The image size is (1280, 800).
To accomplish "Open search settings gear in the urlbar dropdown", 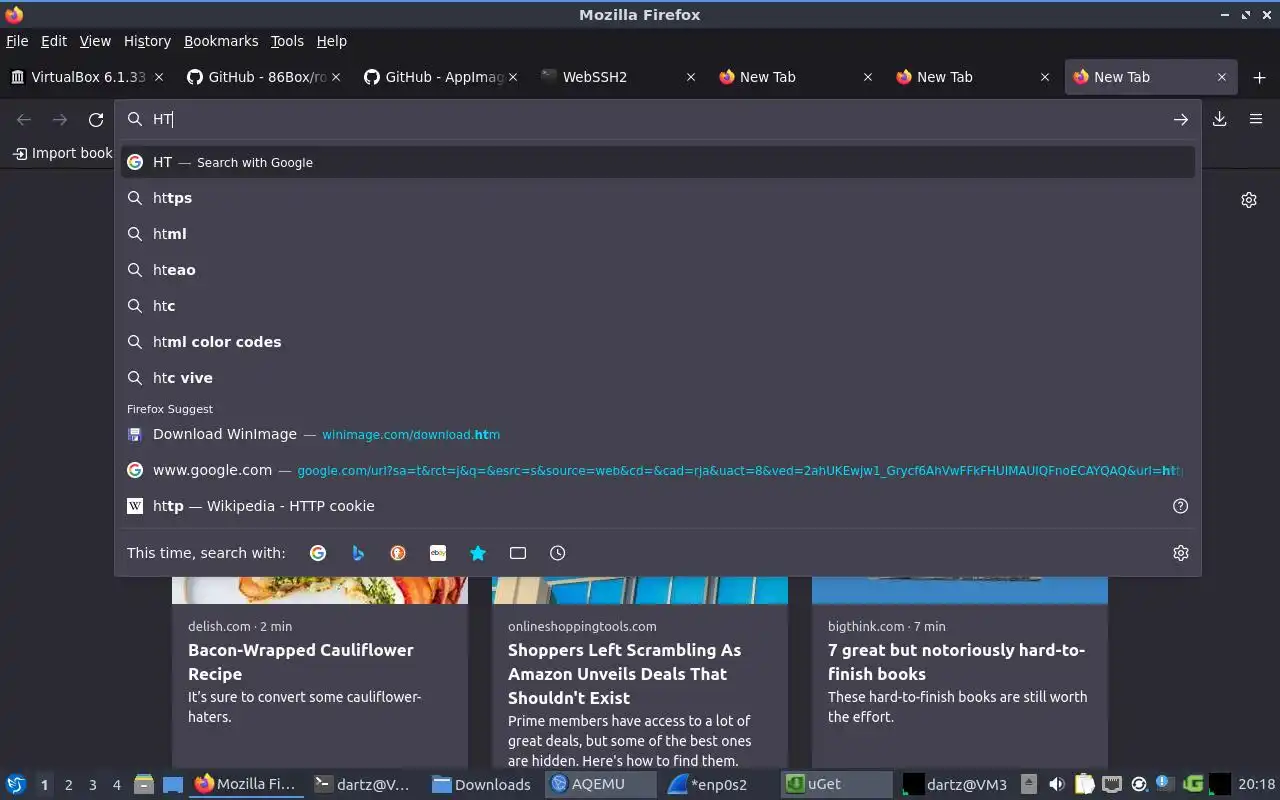I will [1180, 553].
